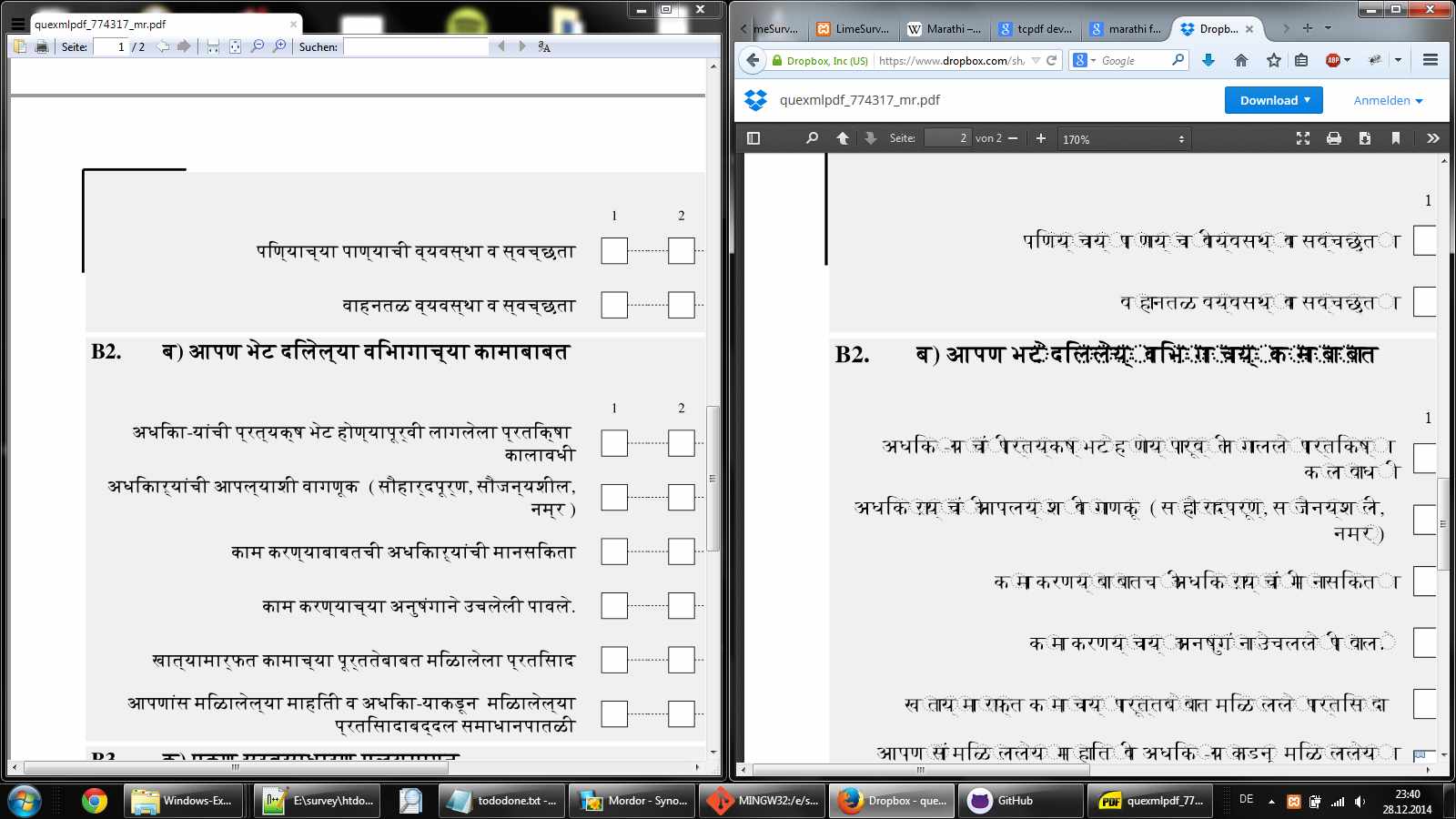Find next search match in left PDF viewer
Viewport: 1456px width, 819px height.
point(522,46)
